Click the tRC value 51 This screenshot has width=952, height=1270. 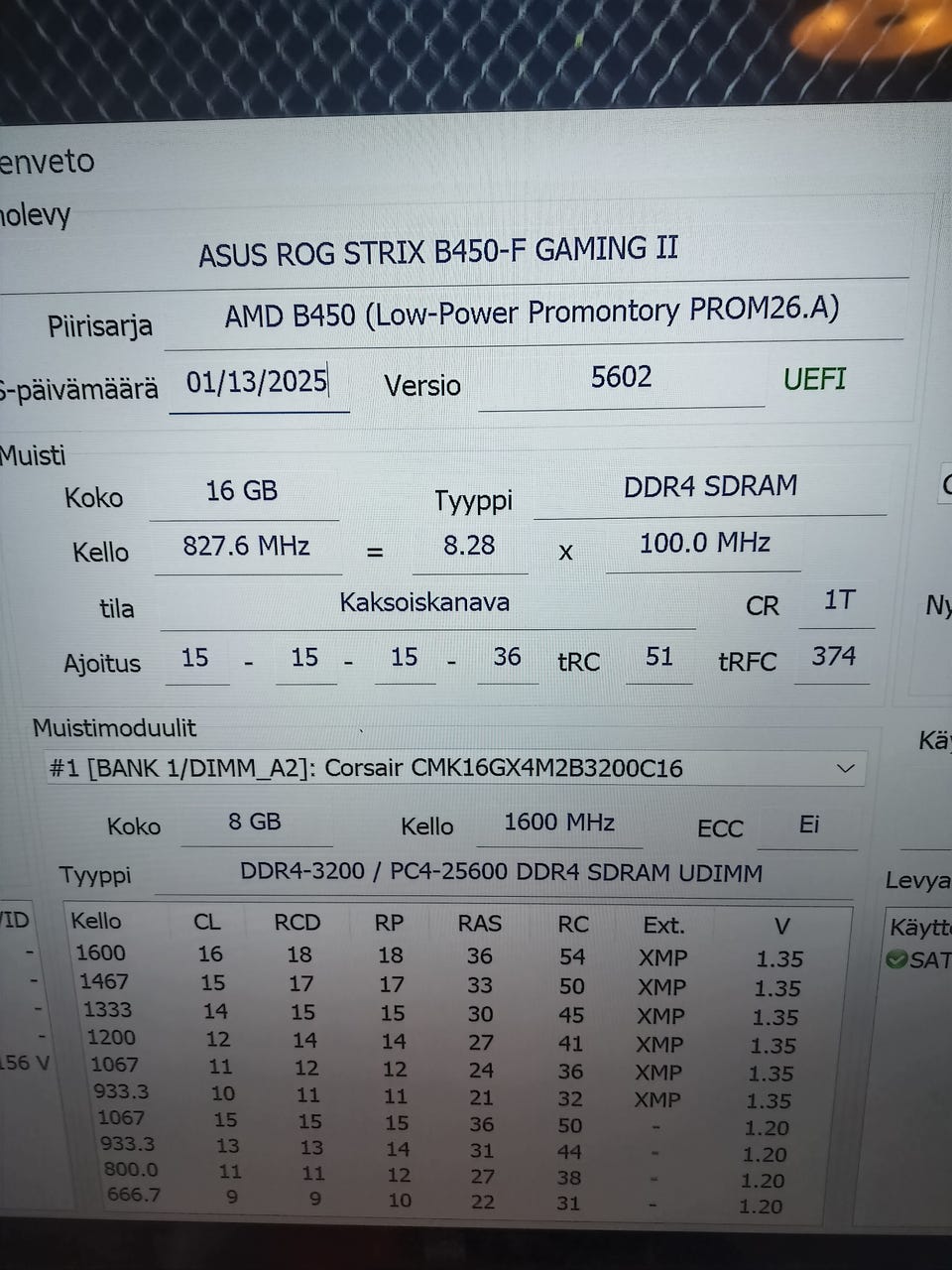point(659,657)
